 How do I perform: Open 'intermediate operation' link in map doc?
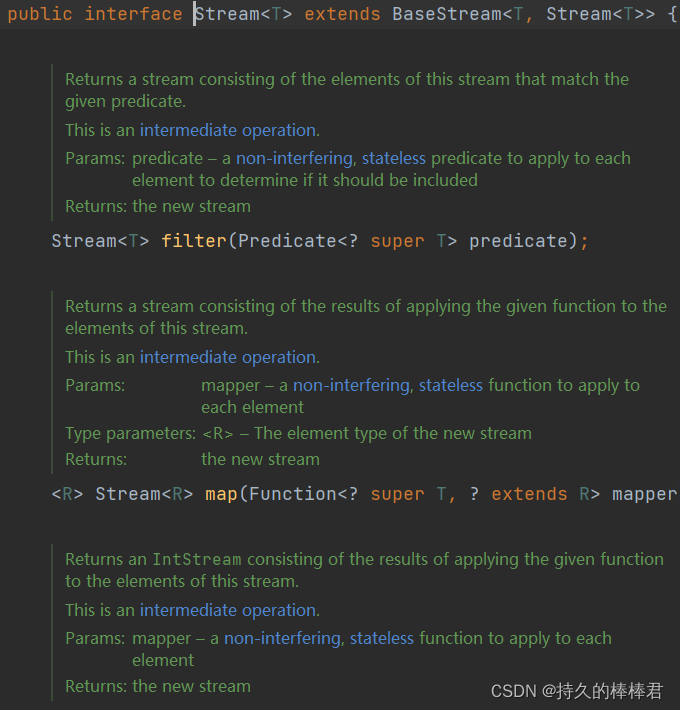pyautogui.click(x=228, y=357)
